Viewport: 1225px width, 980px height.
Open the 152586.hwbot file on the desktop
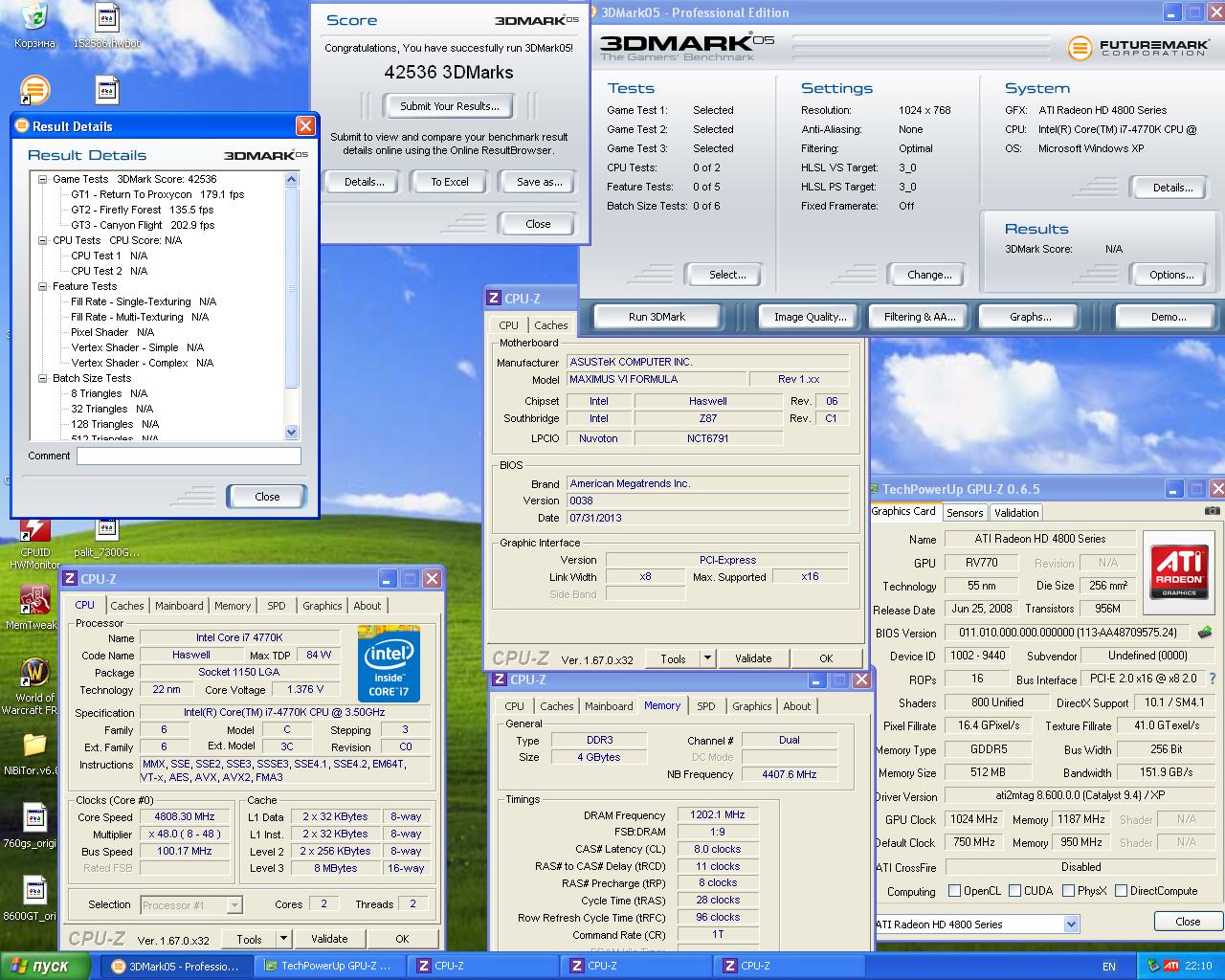(x=106, y=25)
